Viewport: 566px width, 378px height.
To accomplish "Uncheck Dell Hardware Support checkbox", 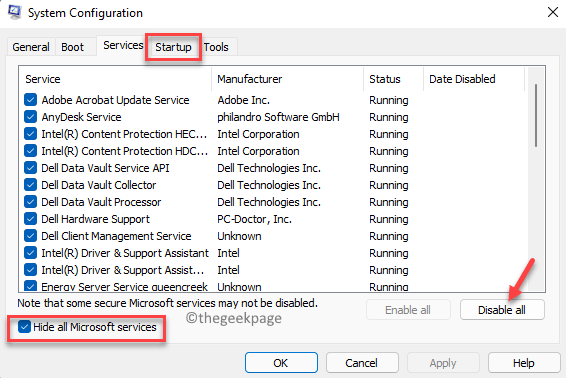I will (30, 218).
